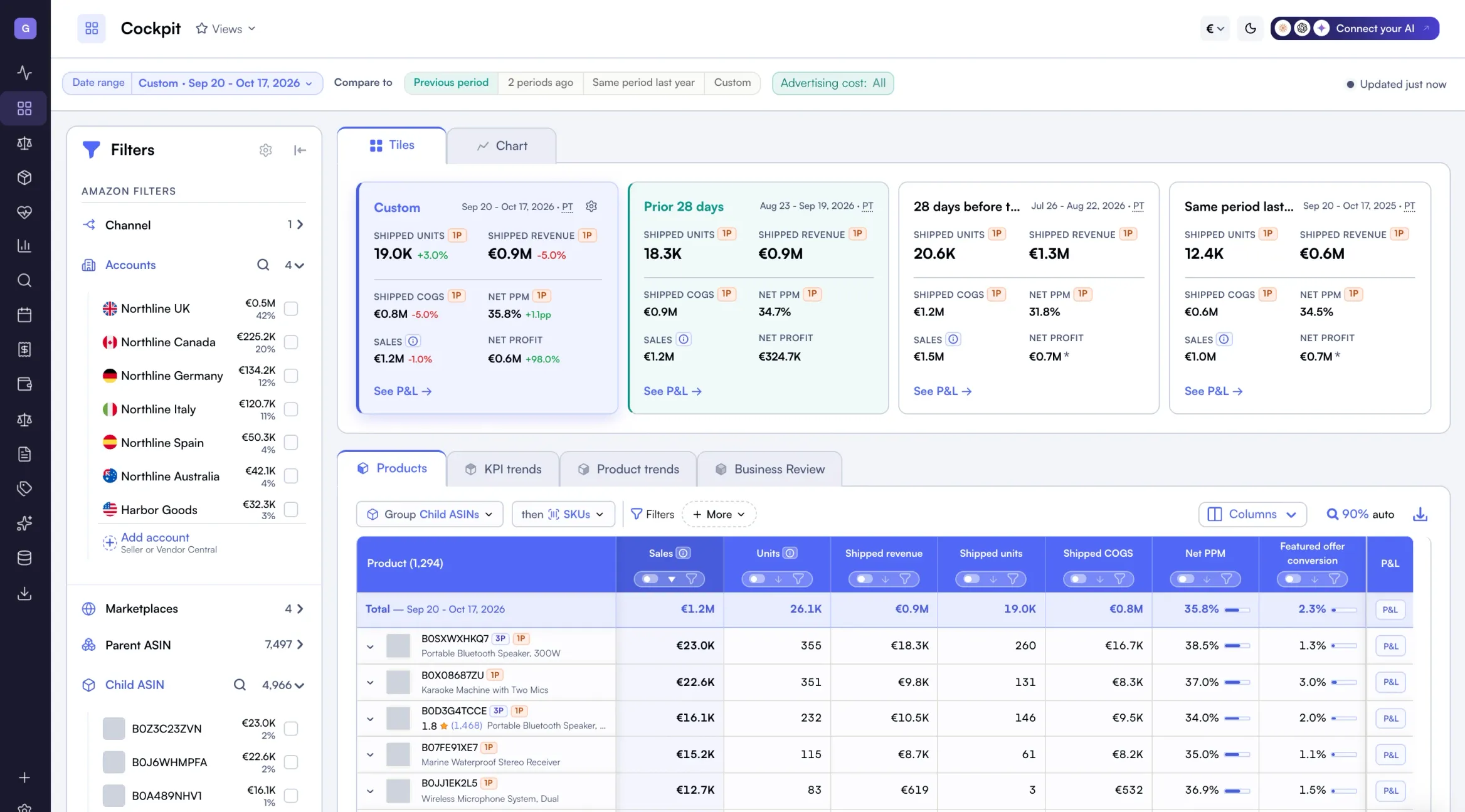Filter the Net PPM column funnel icon
The height and width of the screenshot is (812, 1465).
1227,579
